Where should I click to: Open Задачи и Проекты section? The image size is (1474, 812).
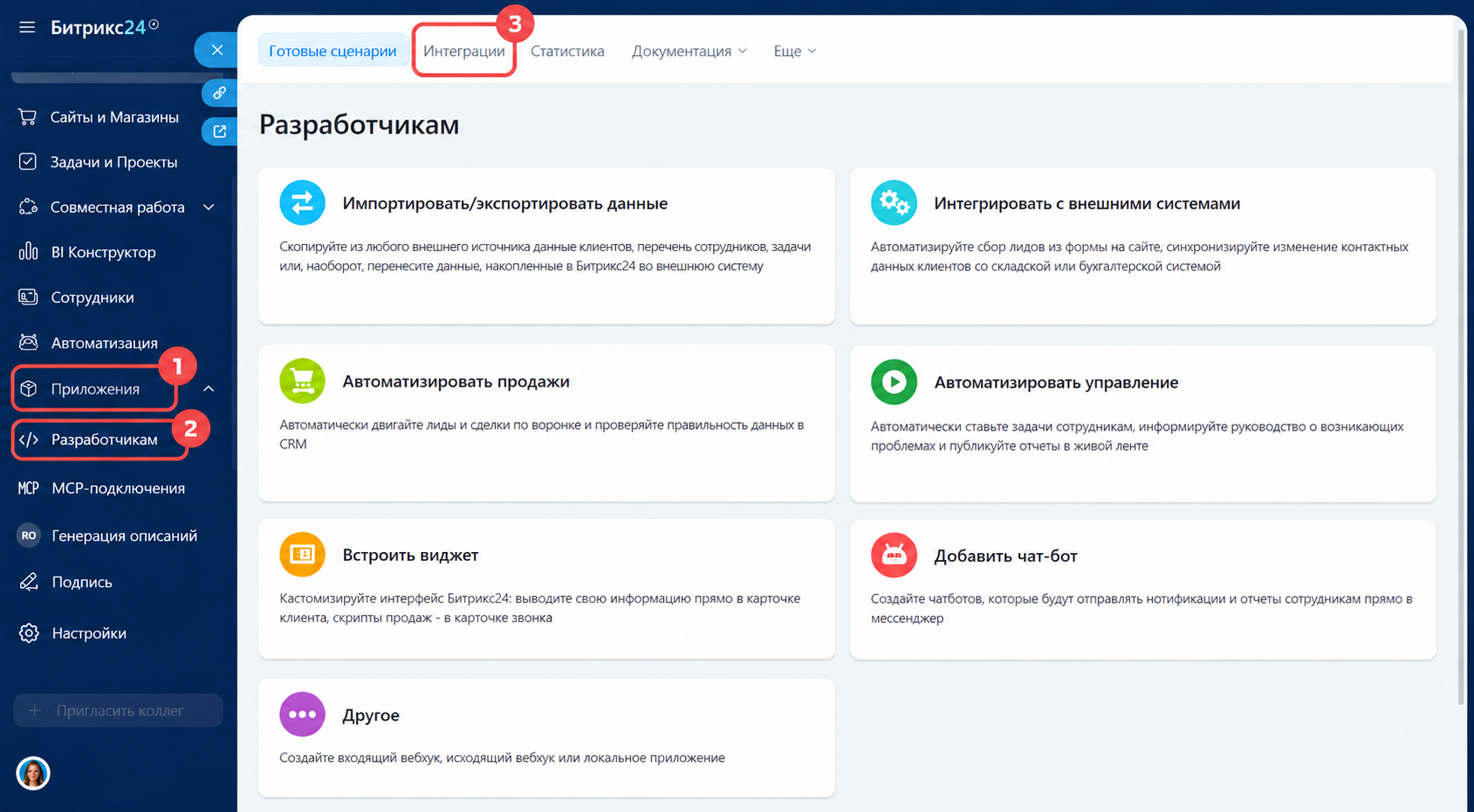[x=113, y=162]
